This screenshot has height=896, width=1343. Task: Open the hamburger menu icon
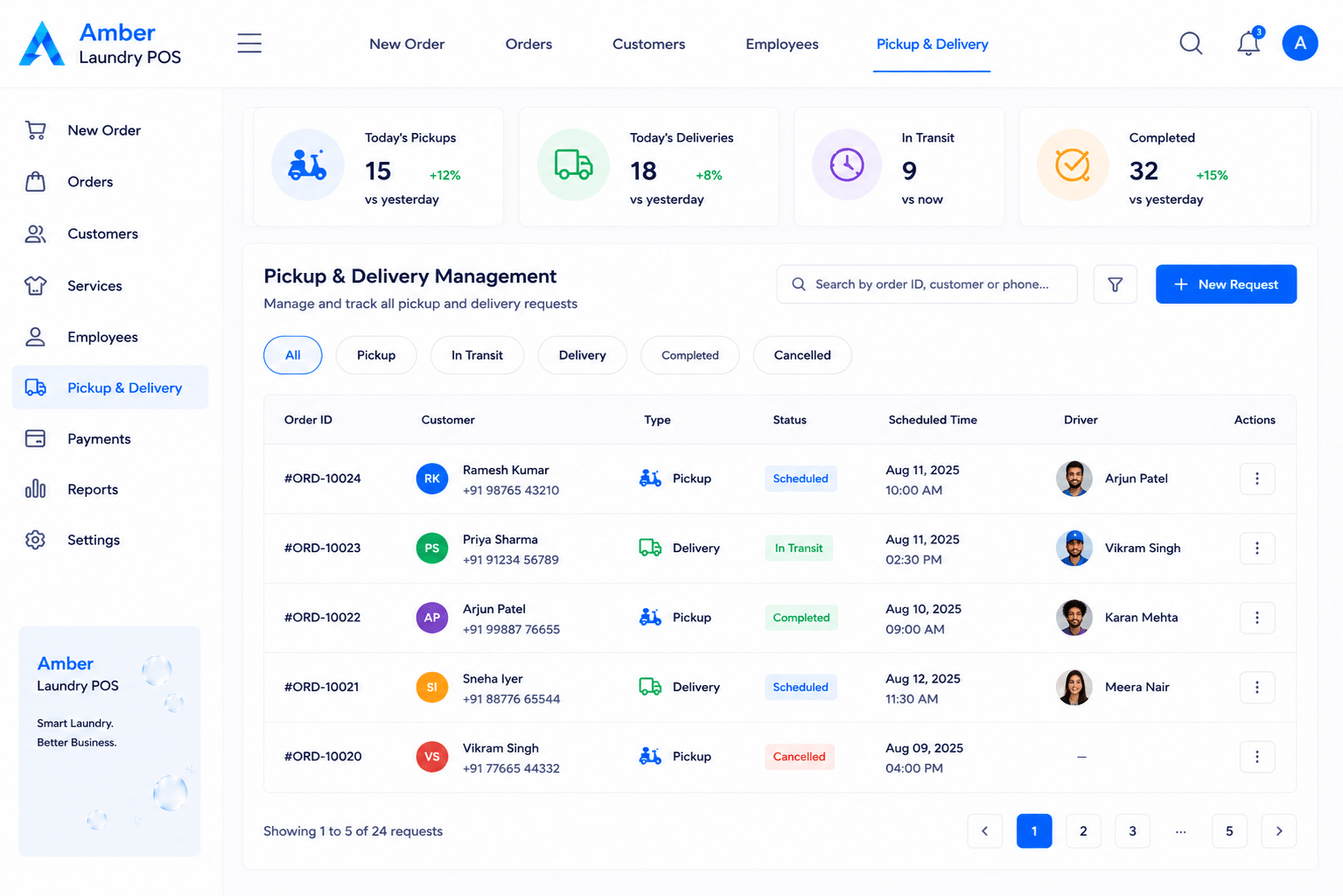pos(249,43)
